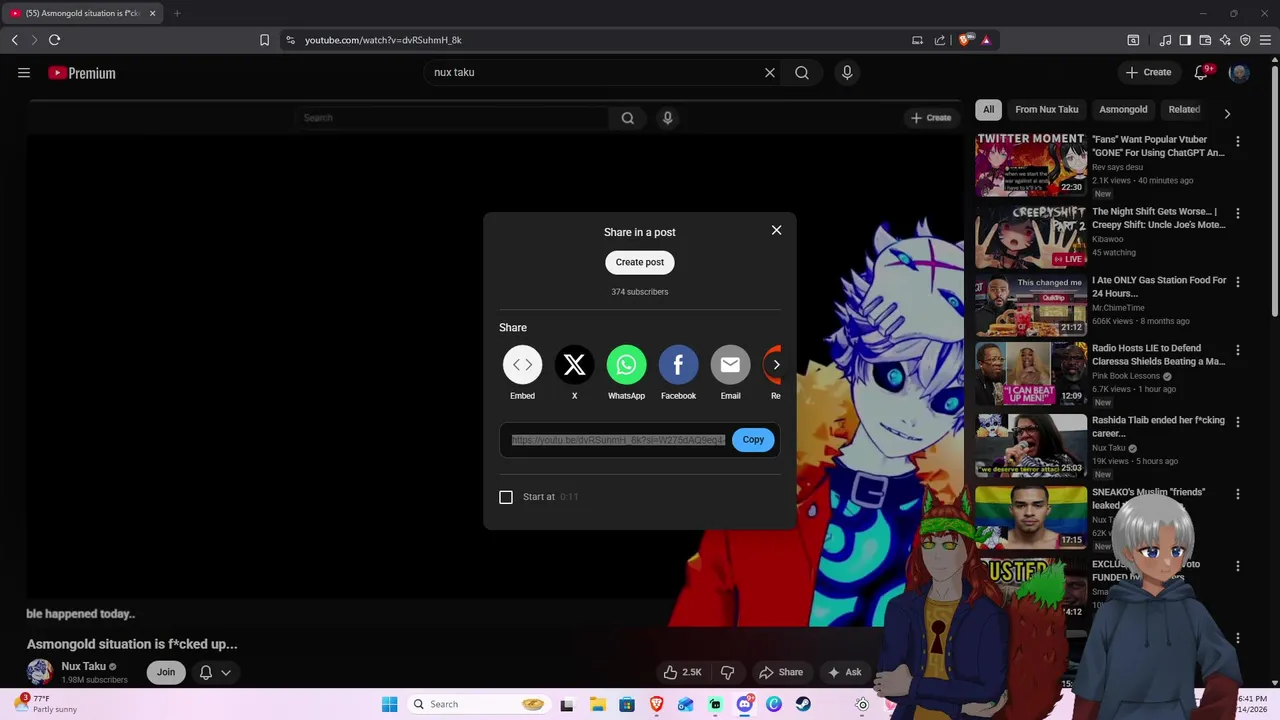The width and height of the screenshot is (1280, 720).
Task: Enable the Start at checkbox
Action: tap(506, 497)
